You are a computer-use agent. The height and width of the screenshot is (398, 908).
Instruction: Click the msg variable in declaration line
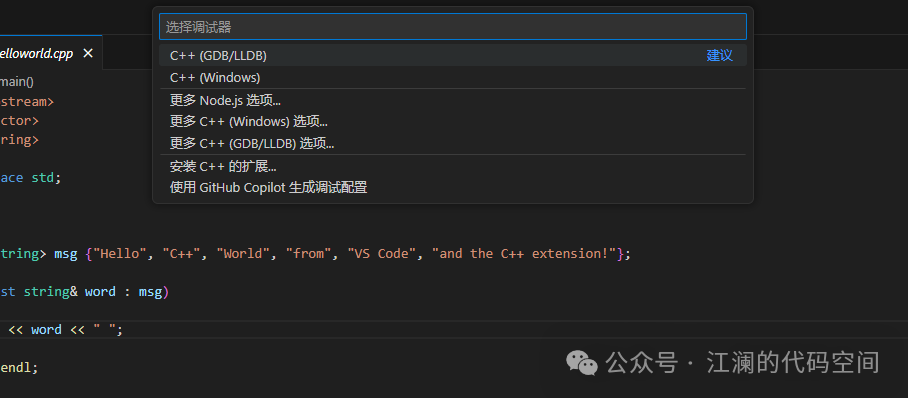point(66,254)
